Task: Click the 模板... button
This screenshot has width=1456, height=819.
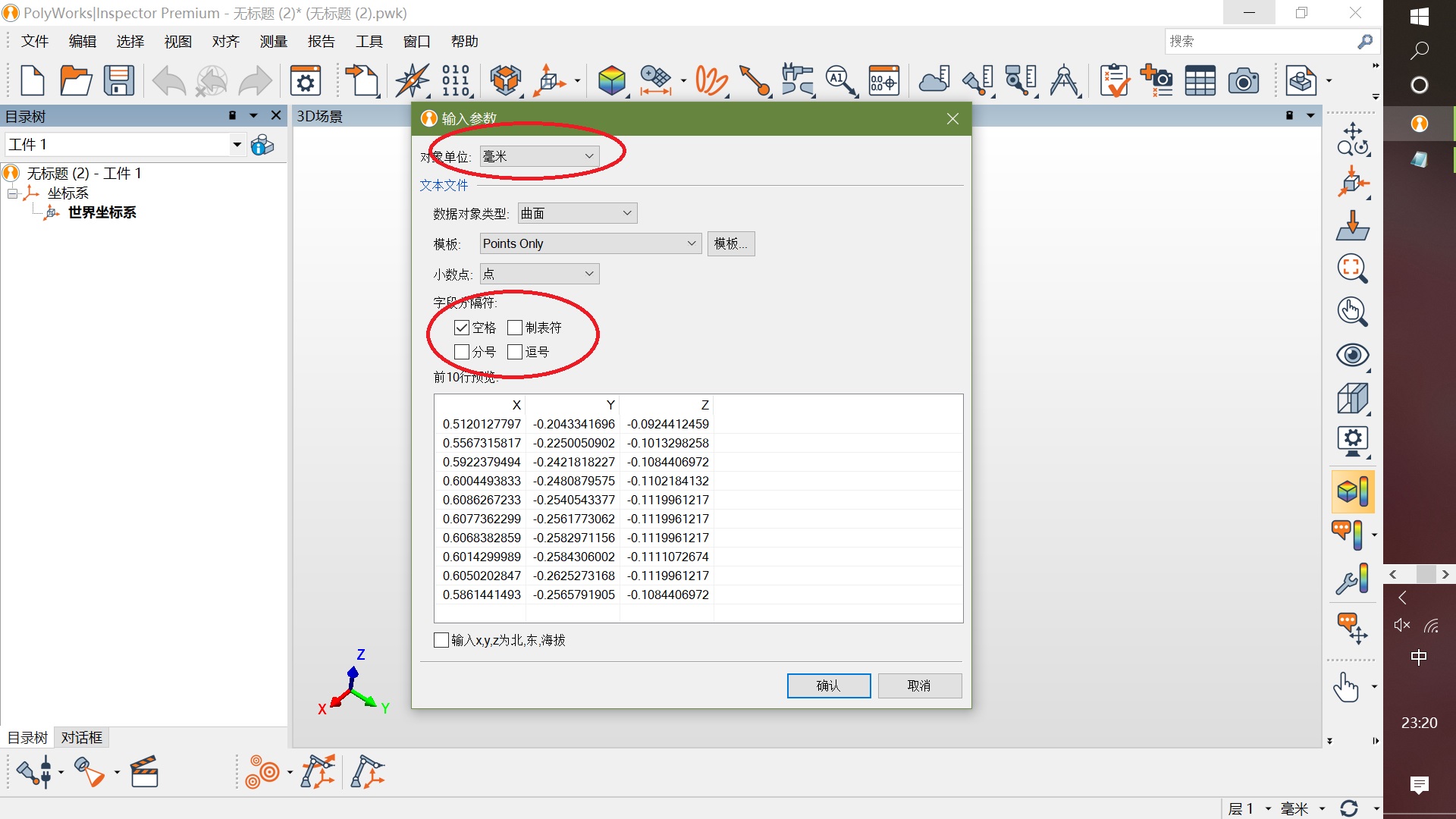Action: pos(730,243)
